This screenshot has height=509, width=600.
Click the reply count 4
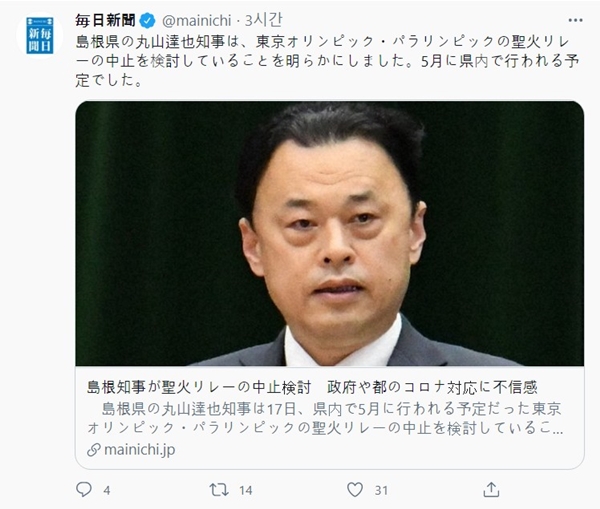107,490
